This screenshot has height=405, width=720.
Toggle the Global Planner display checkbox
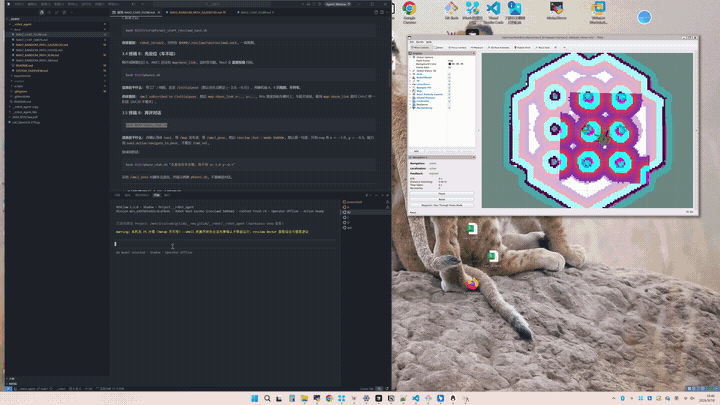450,98
